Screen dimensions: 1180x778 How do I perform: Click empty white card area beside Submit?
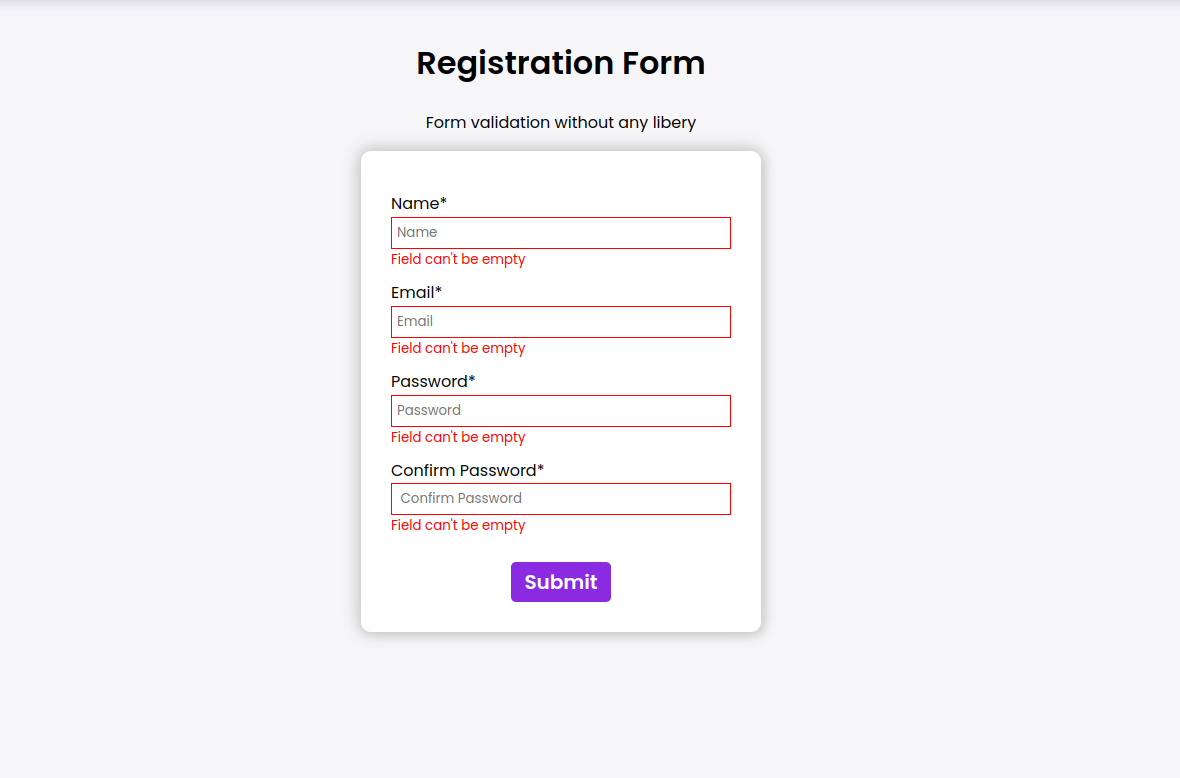pyautogui.click(x=680, y=583)
